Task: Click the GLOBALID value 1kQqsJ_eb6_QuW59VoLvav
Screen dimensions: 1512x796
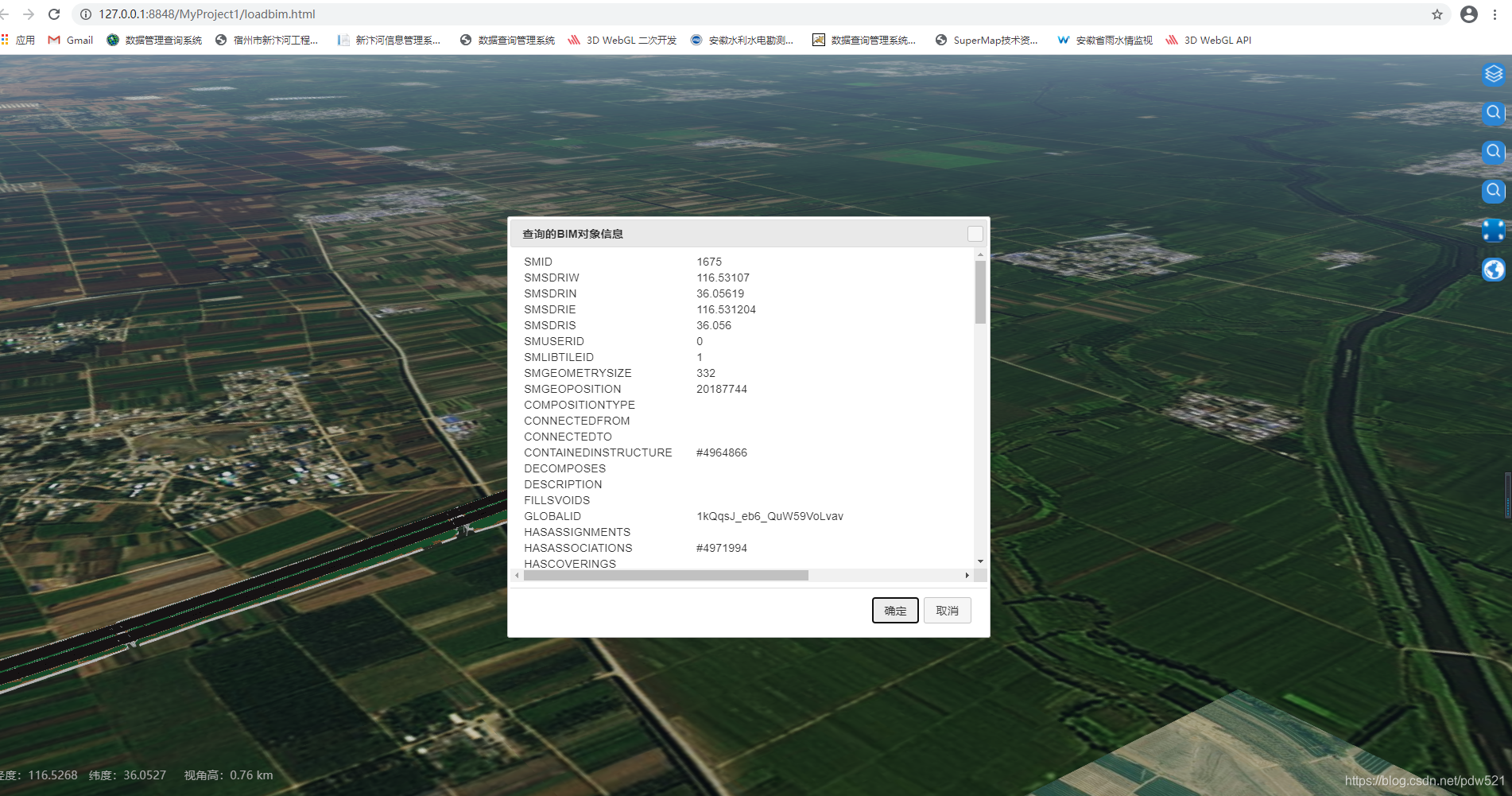Action: 770,516
